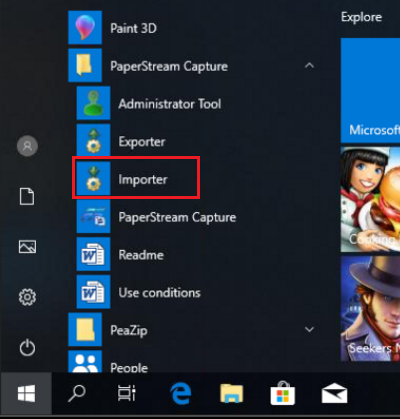The image size is (400, 419).
Task: Click the Exporter label
Action: 142,142
